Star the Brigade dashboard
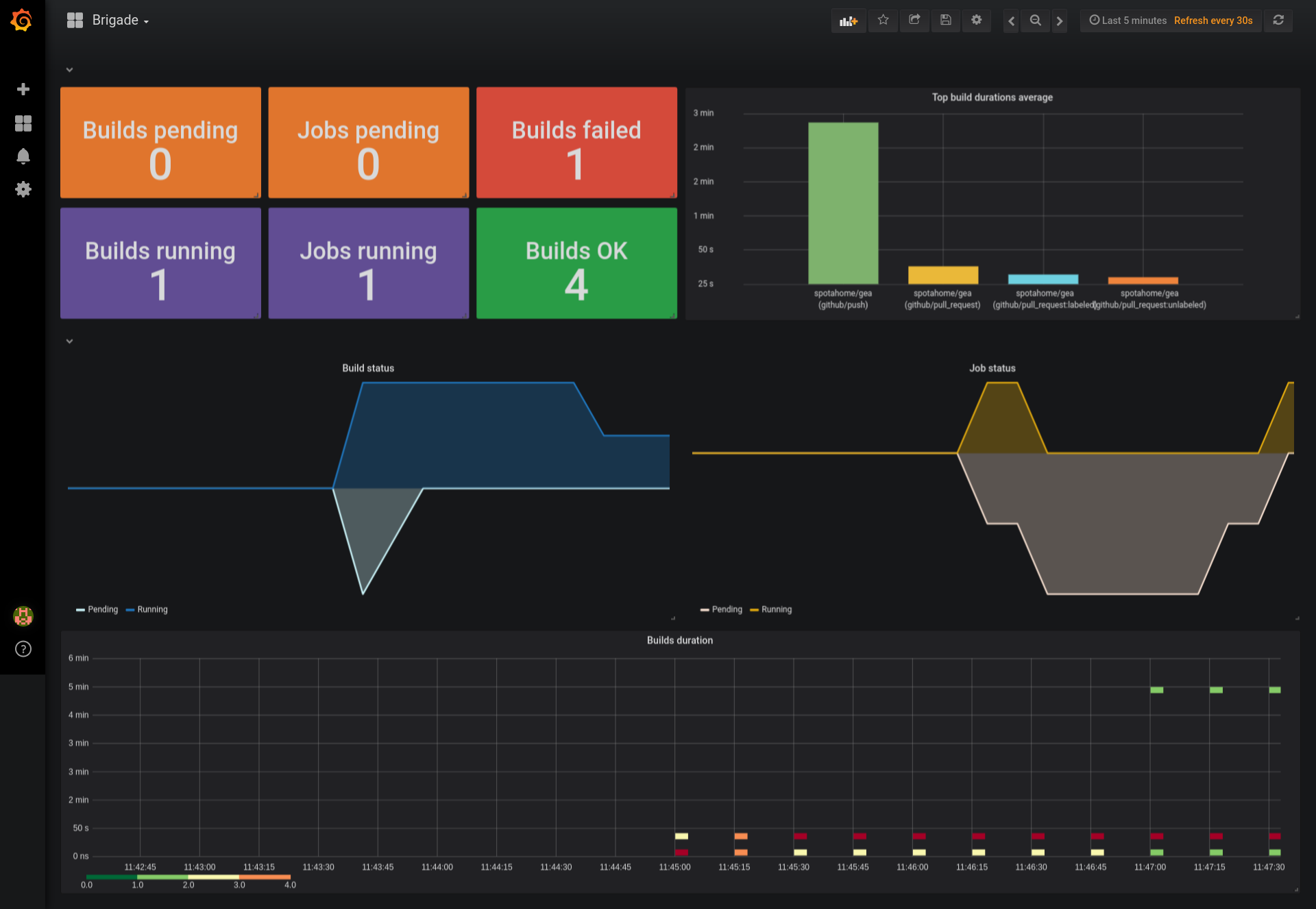Image resolution: width=1316 pixels, height=909 pixels. (883, 21)
